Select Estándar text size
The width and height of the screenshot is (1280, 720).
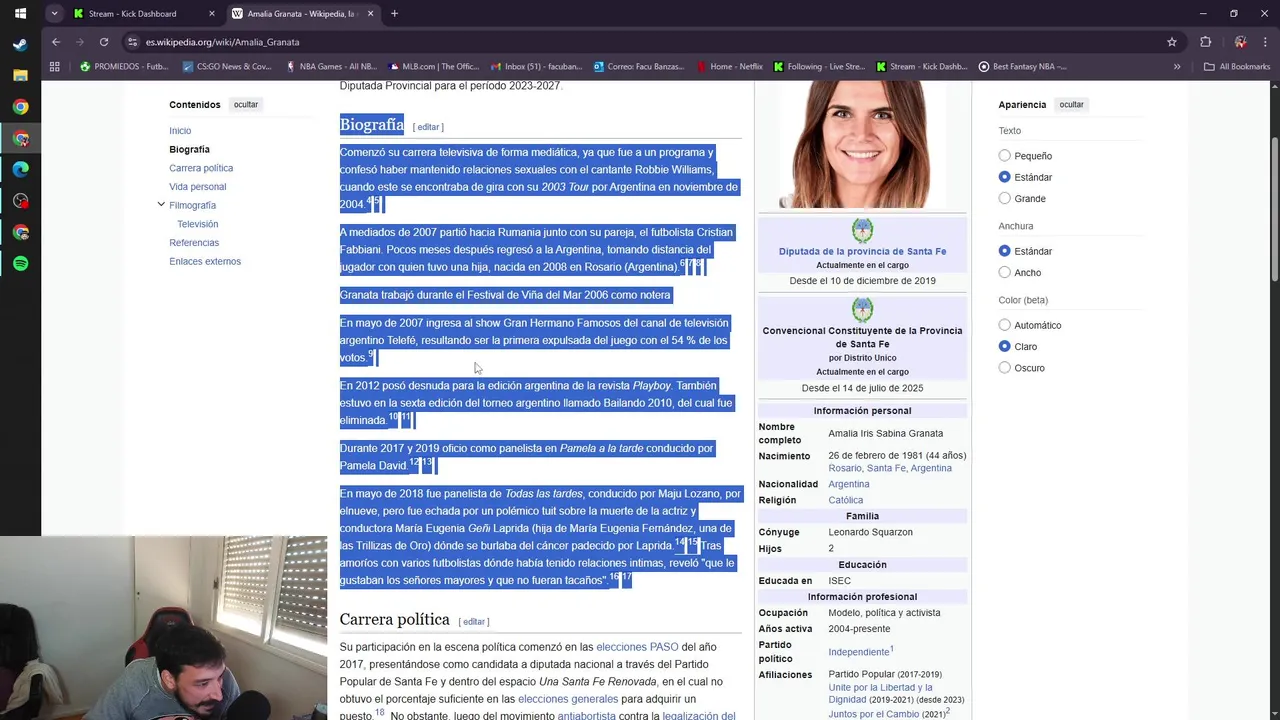click(x=1004, y=177)
